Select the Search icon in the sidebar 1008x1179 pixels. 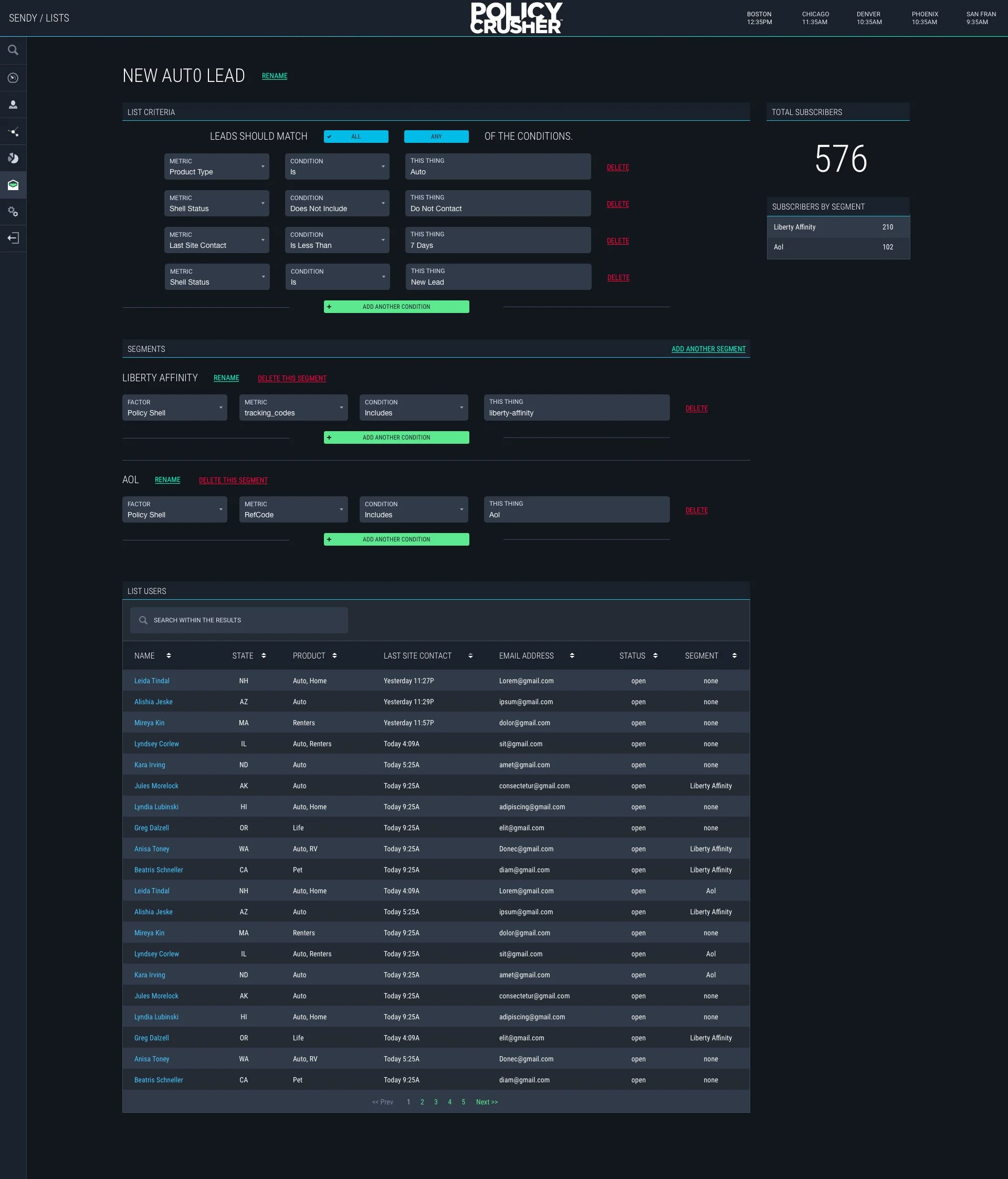click(x=13, y=50)
